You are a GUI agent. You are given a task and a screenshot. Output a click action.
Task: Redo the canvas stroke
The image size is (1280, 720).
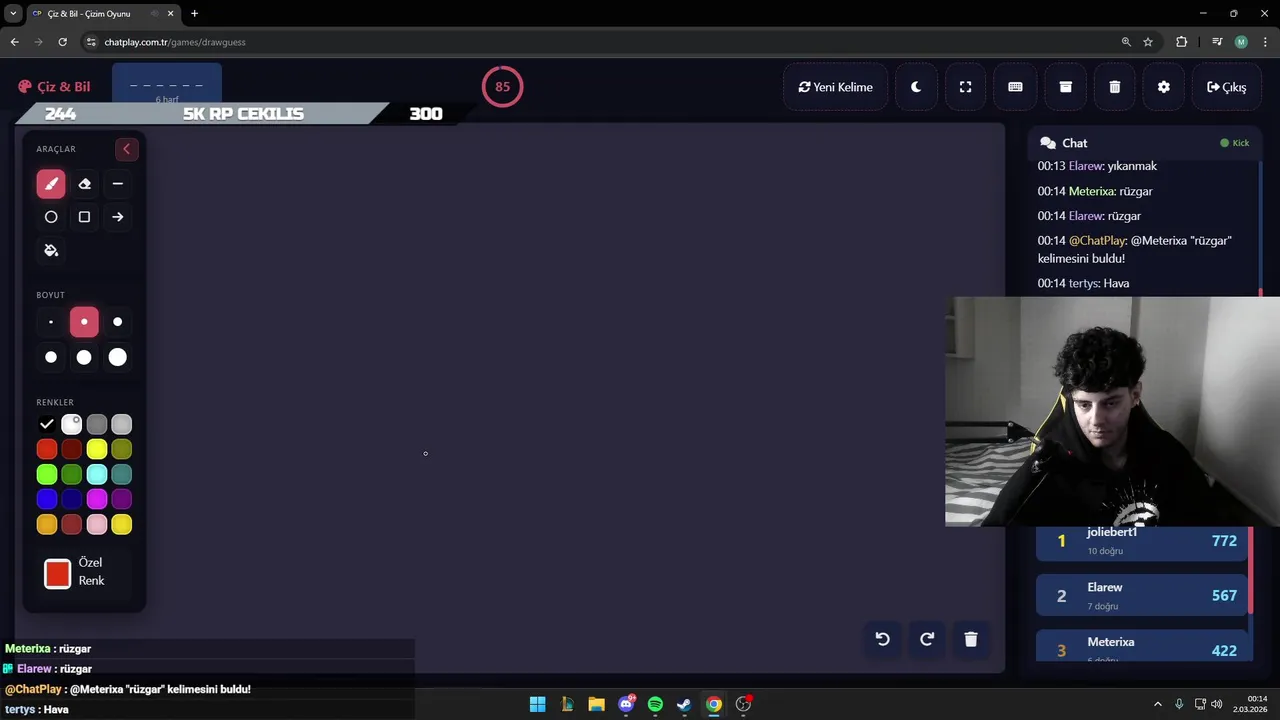pyautogui.click(x=927, y=639)
